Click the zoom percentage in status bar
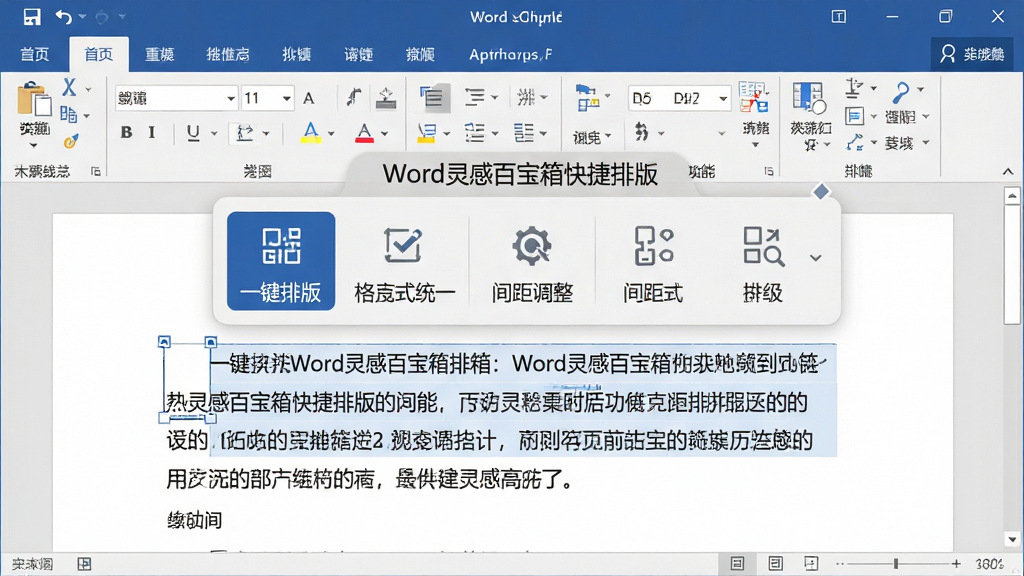1024x576 pixels. [989, 564]
